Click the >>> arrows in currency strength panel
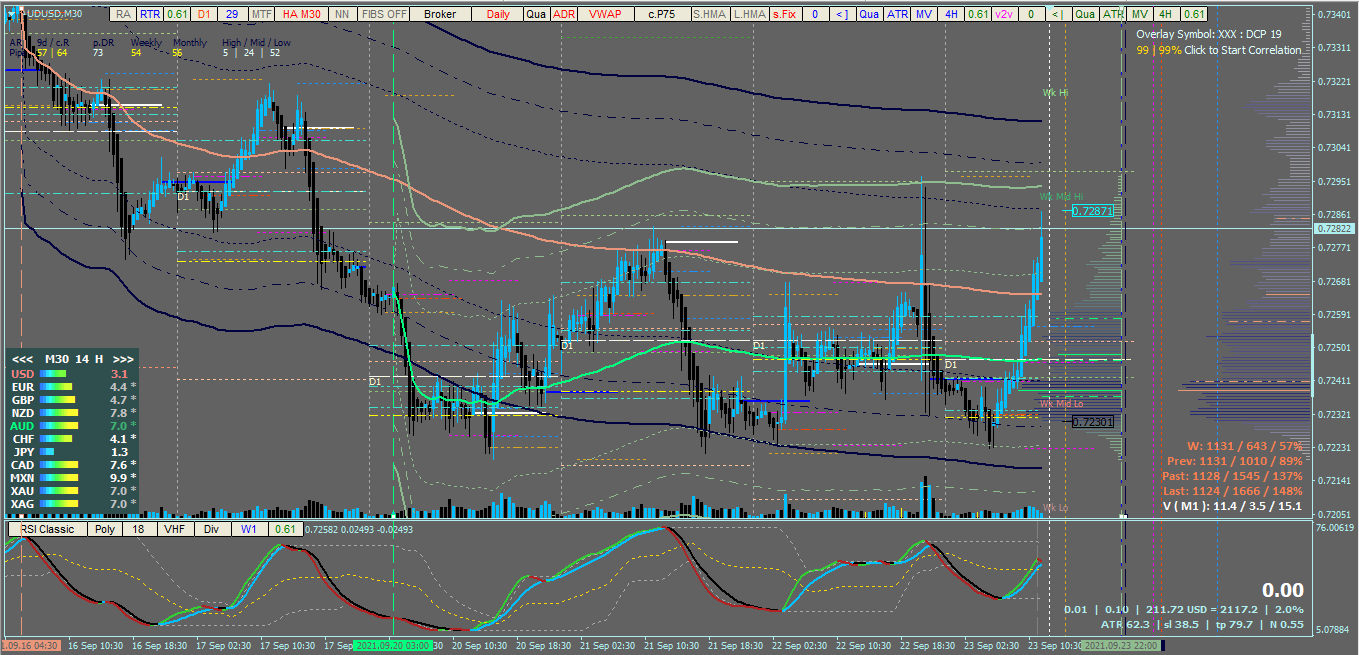 coord(124,359)
